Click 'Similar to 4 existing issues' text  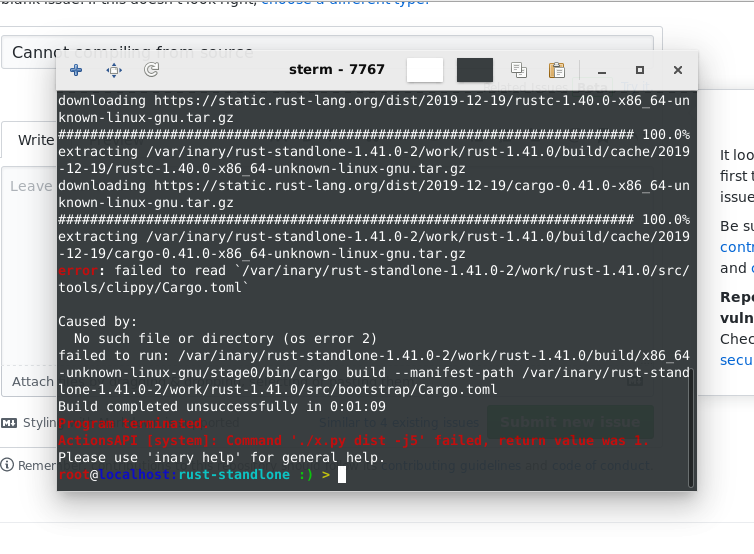399,423
